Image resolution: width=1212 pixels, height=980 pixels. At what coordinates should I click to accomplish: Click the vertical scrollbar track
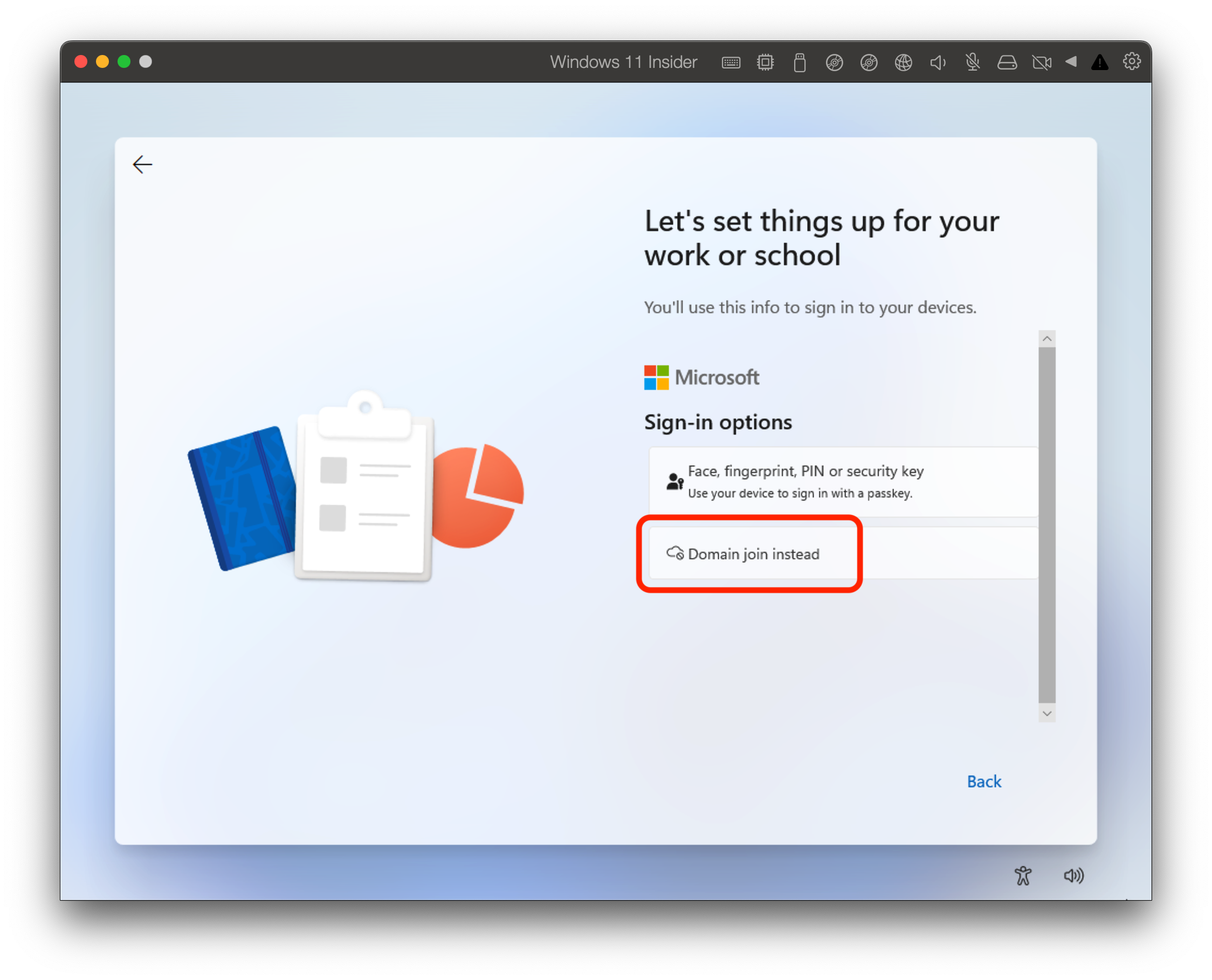point(1046,525)
